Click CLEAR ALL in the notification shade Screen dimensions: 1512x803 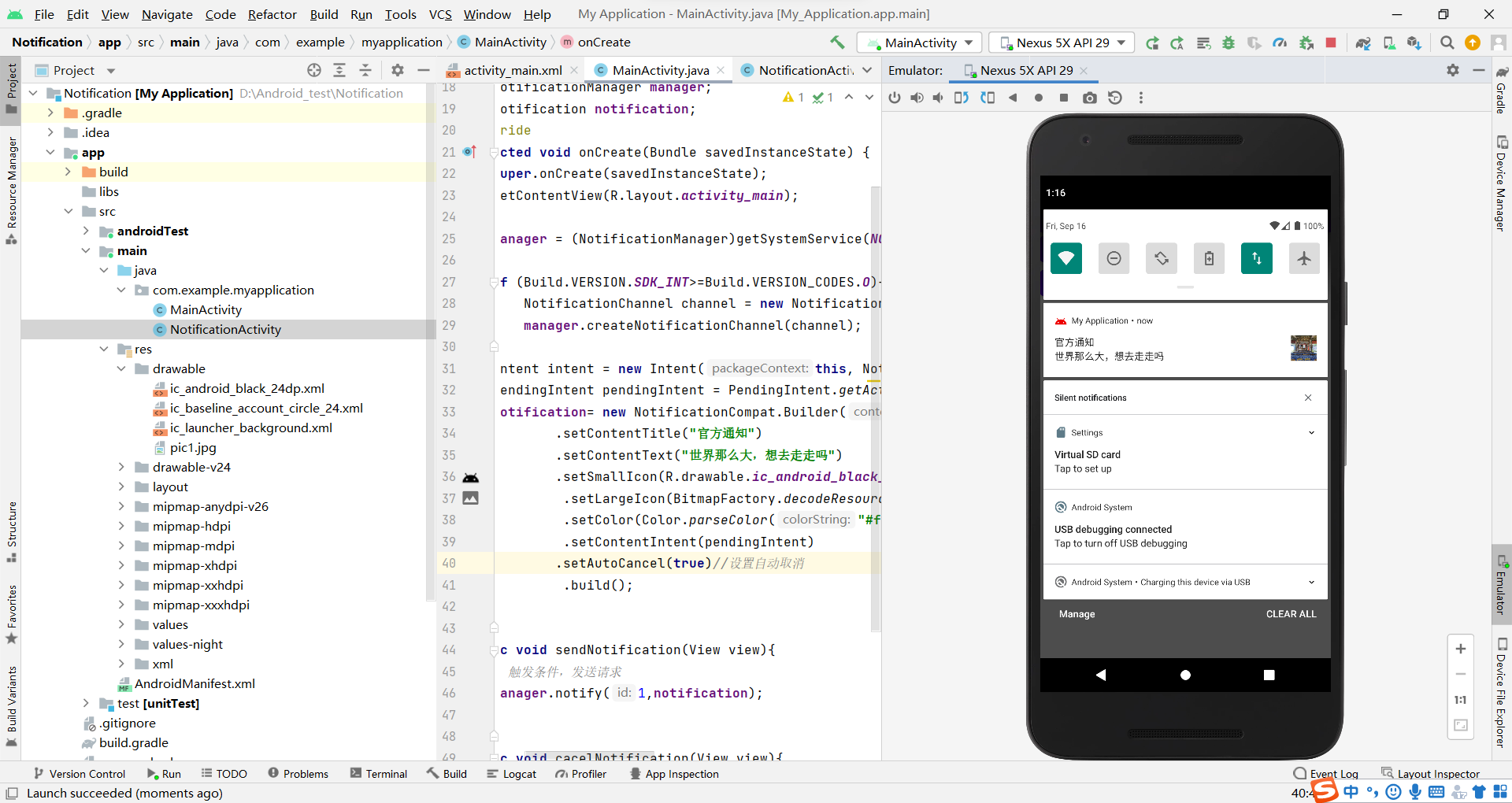1291,614
